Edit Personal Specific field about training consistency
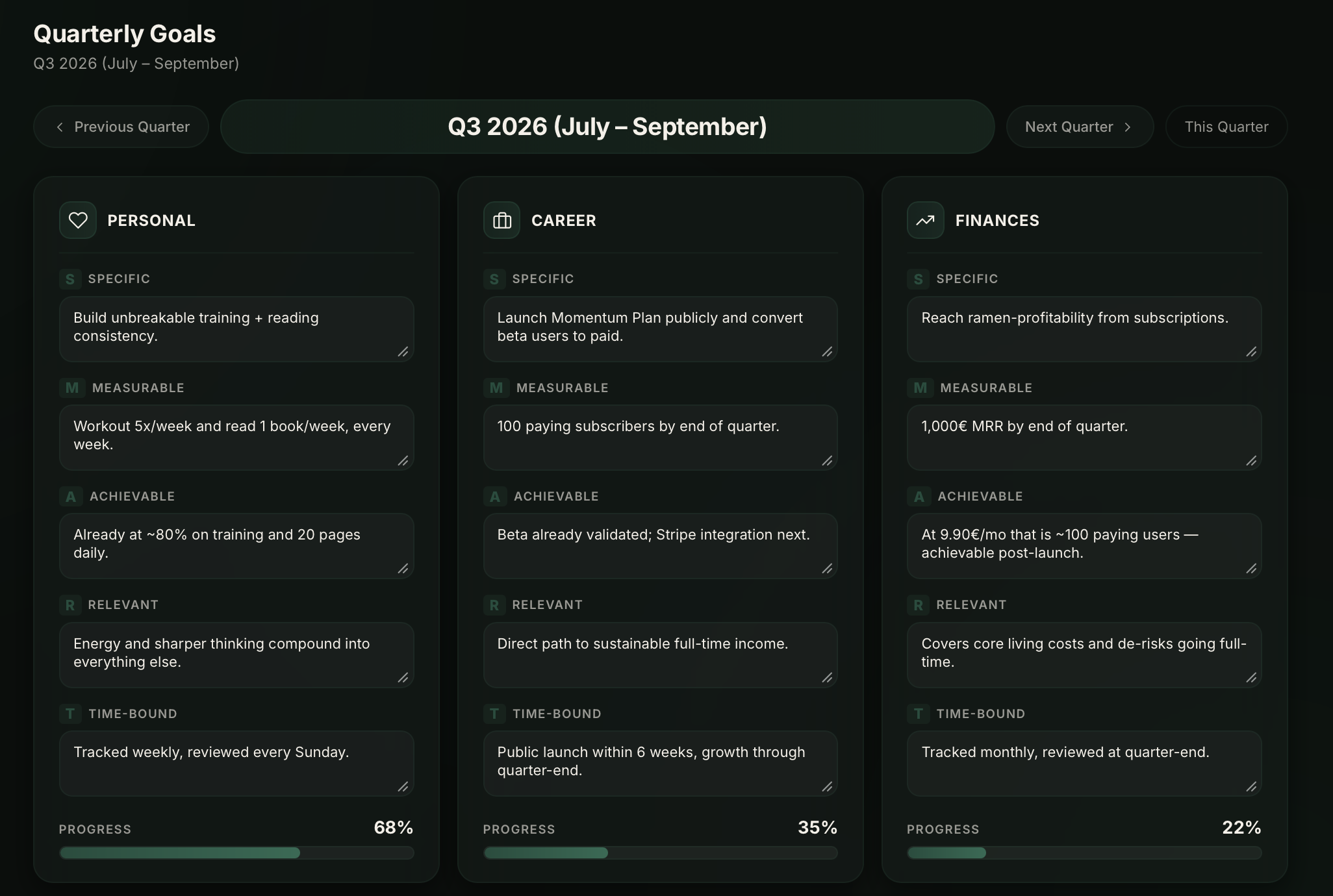This screenshot has height=896, width=1333. point(236,329)
